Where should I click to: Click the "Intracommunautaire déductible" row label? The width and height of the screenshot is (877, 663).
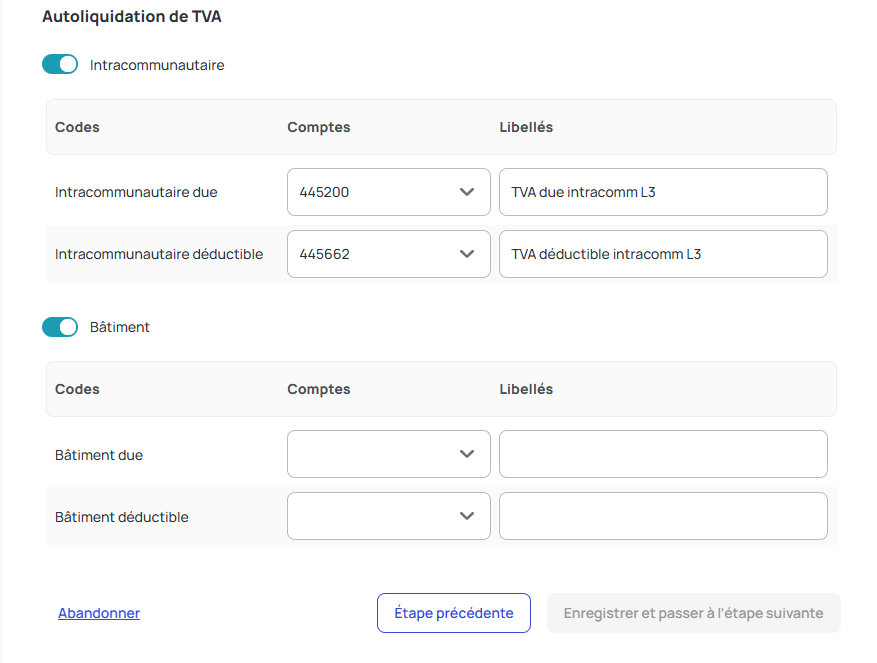point(159,254)
